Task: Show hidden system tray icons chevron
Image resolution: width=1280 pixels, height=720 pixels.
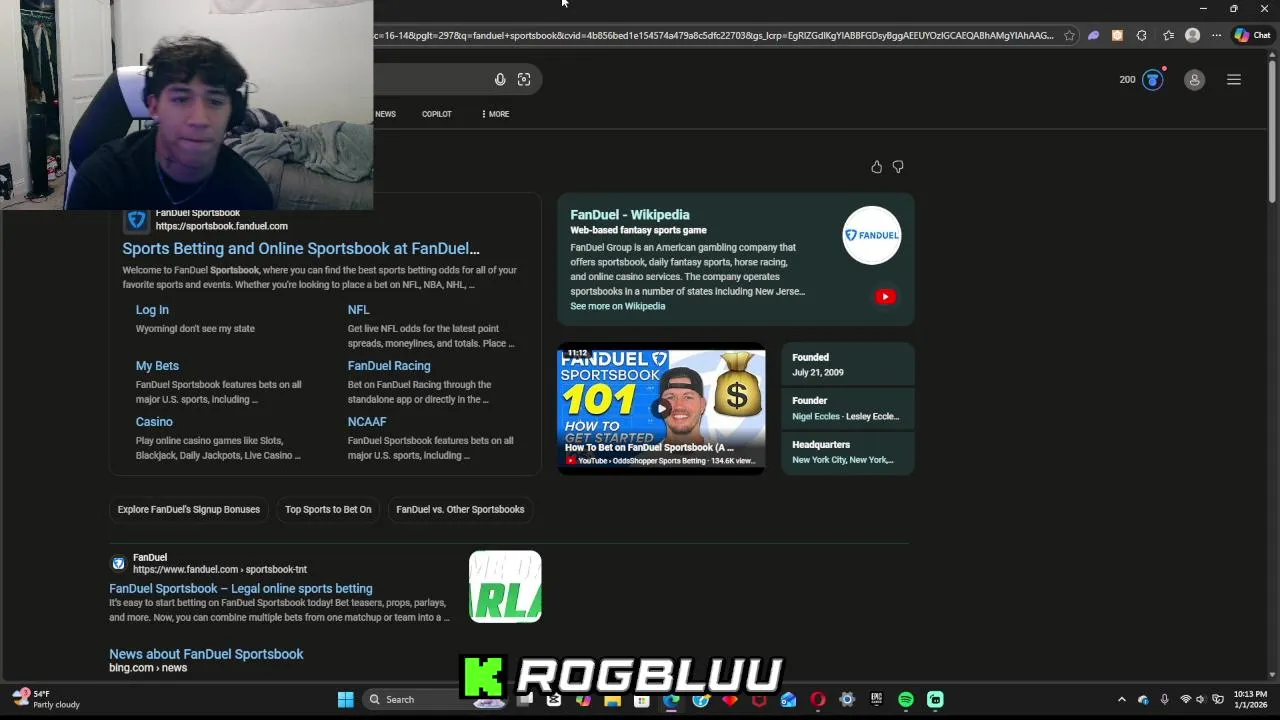Action: 1121,700
